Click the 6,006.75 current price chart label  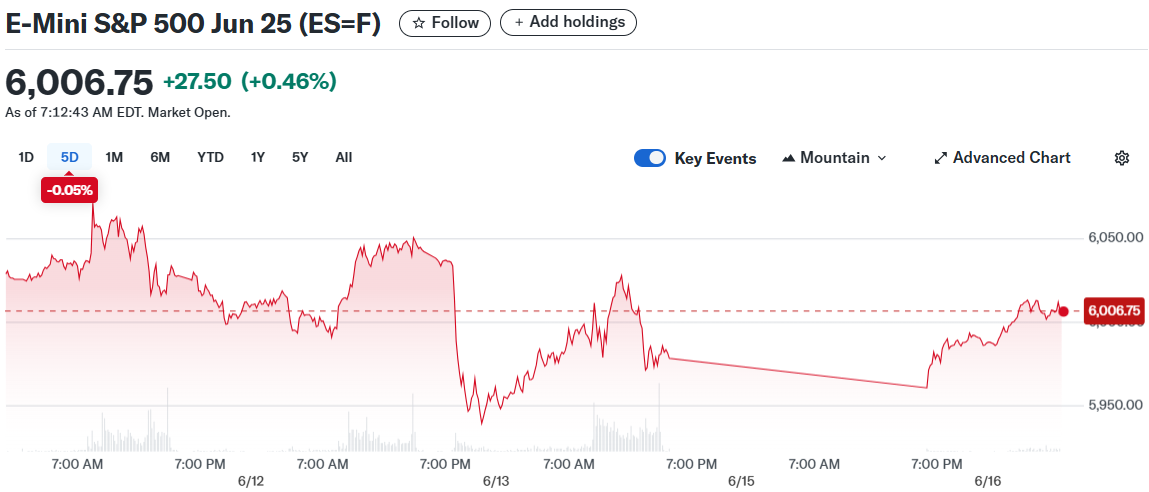click(x=1114, y=311)
